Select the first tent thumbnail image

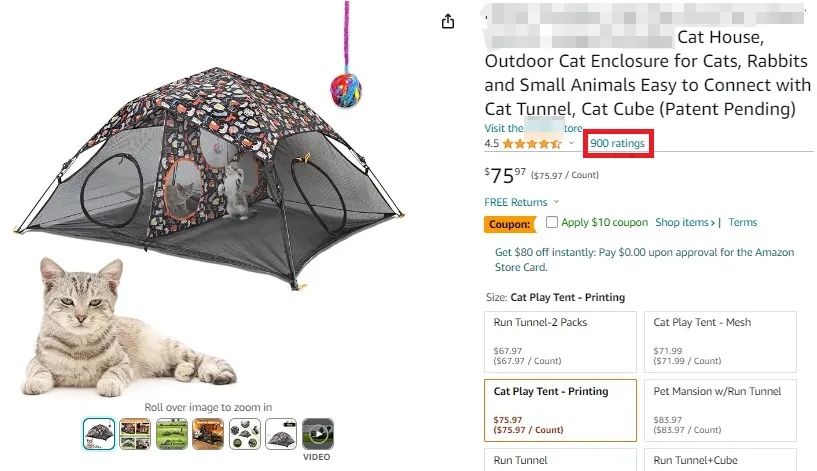(x=98, y=434)
